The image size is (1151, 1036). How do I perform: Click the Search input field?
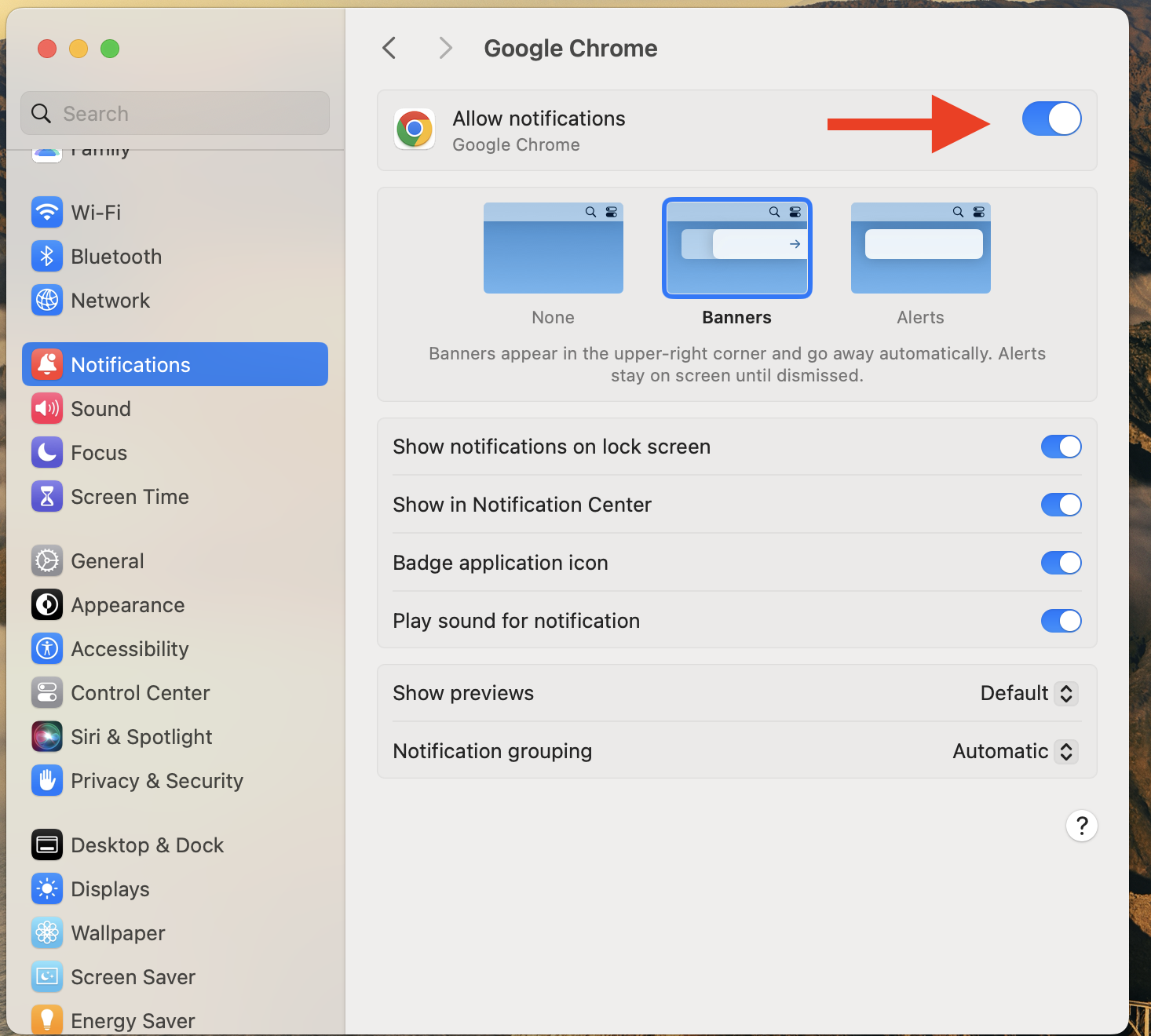175,113
